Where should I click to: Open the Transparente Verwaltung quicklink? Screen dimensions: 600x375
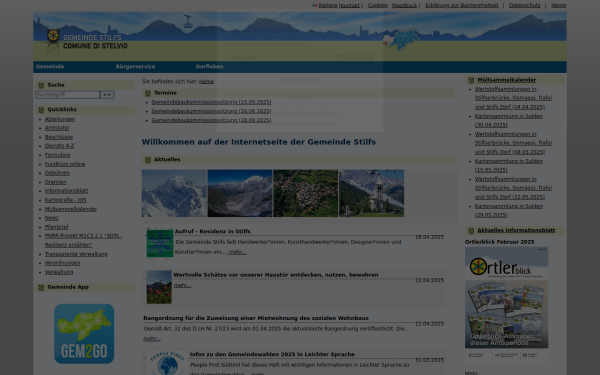76,254
